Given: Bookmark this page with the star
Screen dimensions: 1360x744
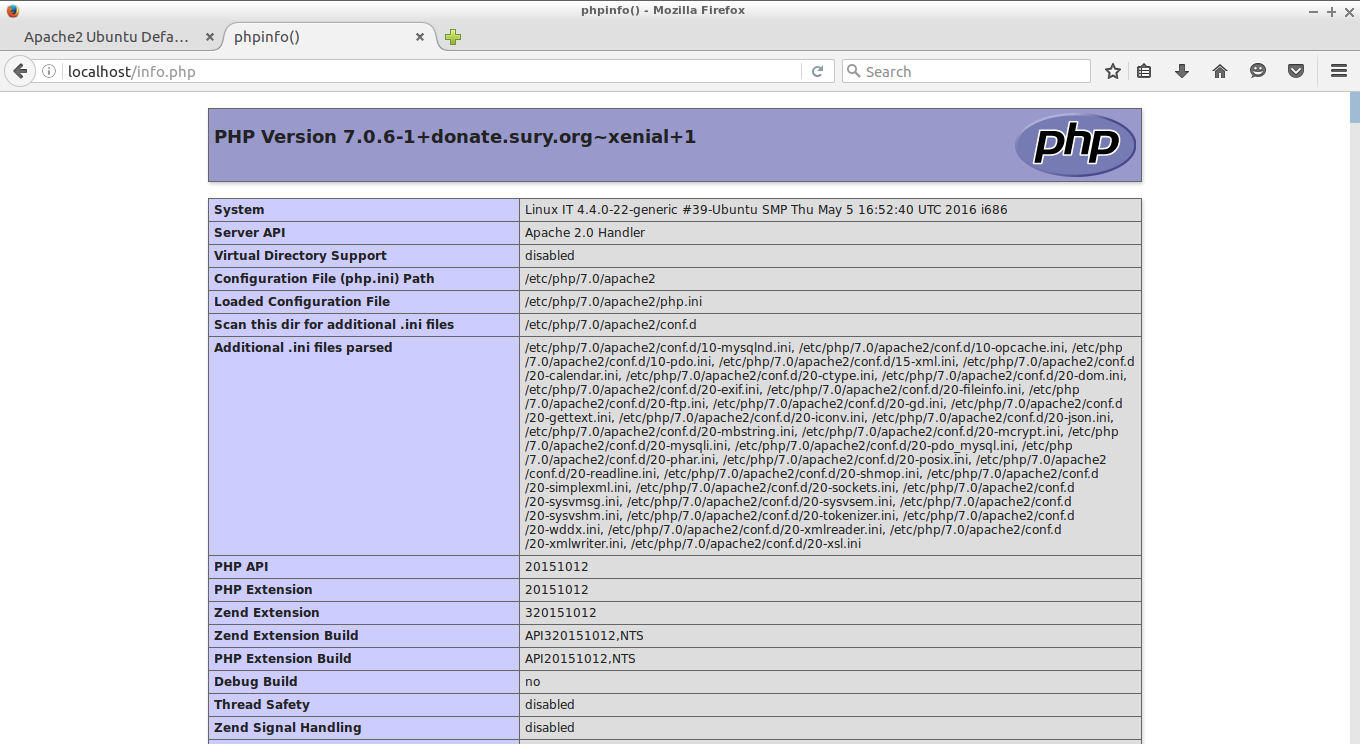Looking at the screenshot, I should tap(1113, 71).
